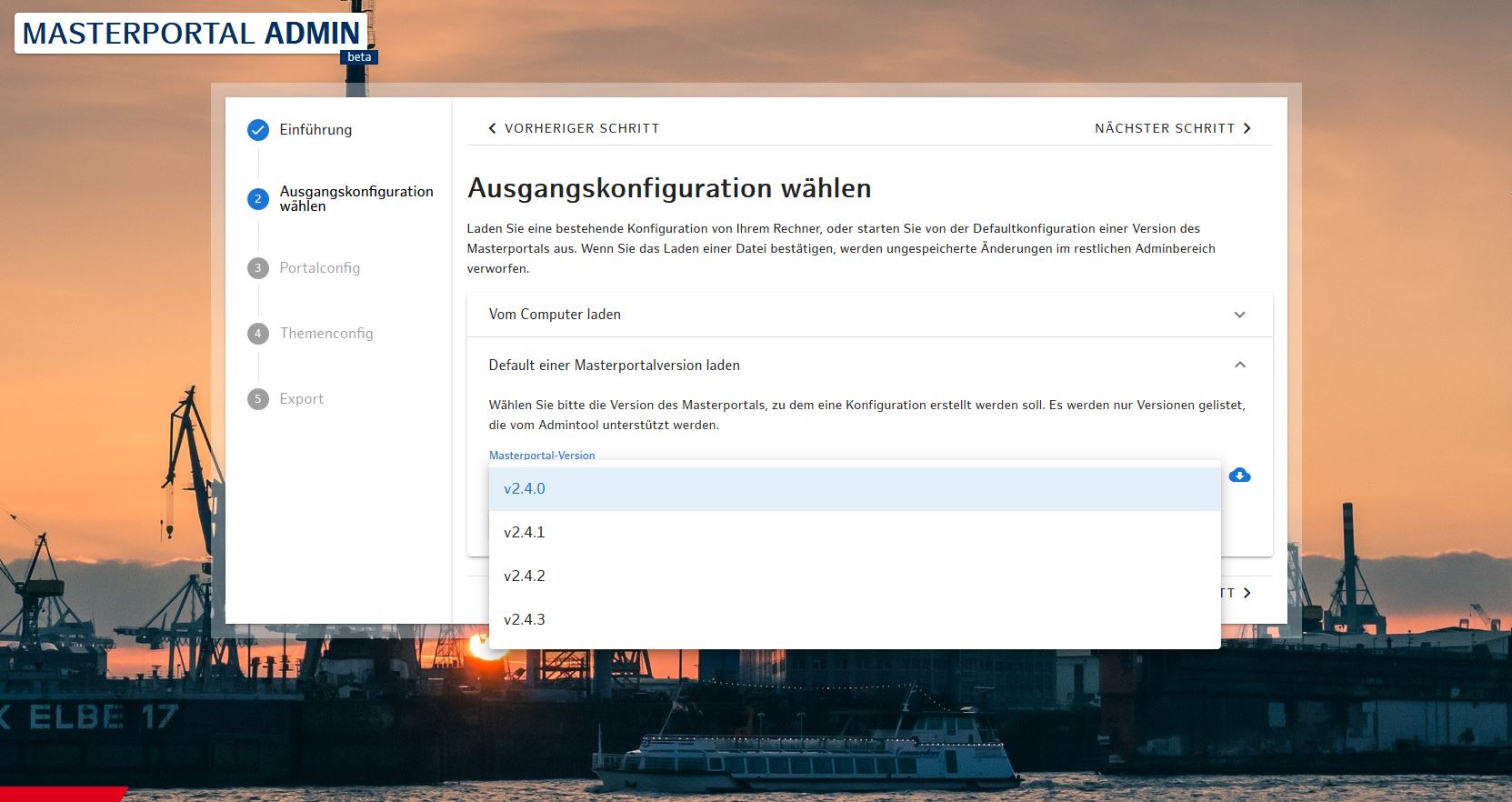
Task: Click the Masterportal-Version field label
Action: [542, 456]
